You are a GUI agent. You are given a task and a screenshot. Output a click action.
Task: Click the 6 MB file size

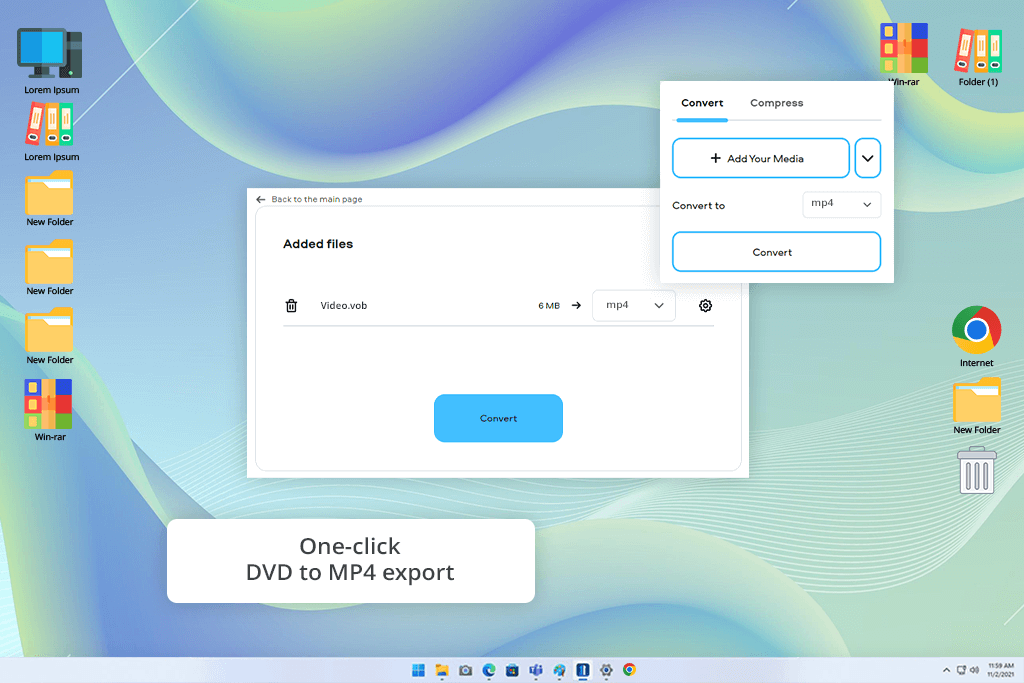(x=549, y=306)
